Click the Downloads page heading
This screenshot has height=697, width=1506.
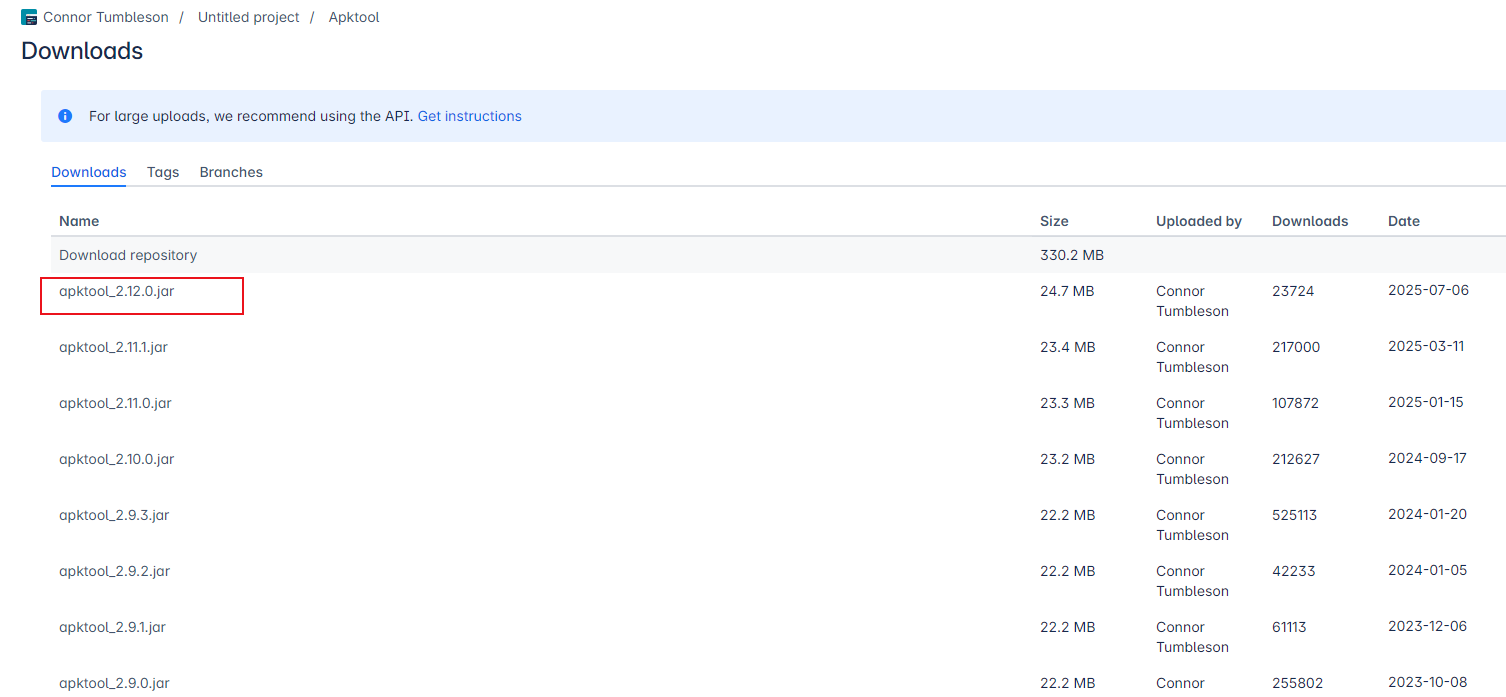(82, 51)
